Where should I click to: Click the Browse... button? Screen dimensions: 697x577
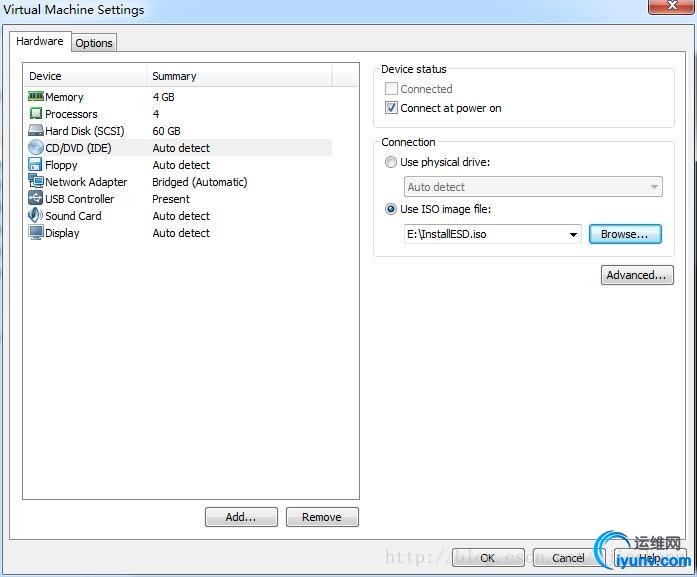625,234
